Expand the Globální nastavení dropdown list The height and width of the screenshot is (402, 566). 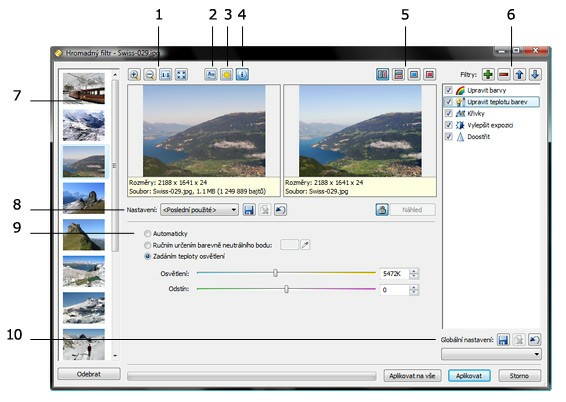click(x=491, y=354)
